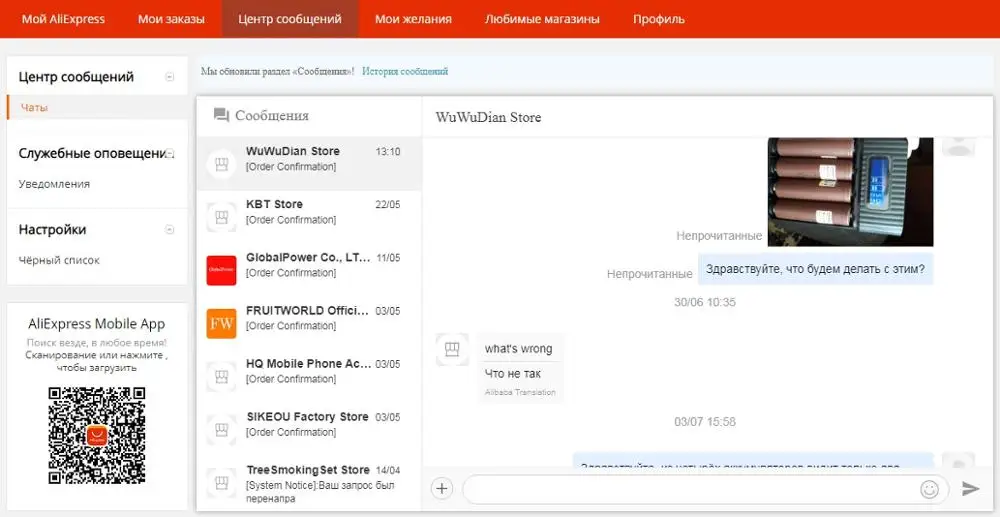Image resolution: width=1000 pixels, height=517 pixels.
Task: Click the Что не так translation text
Action: (513, 374)
